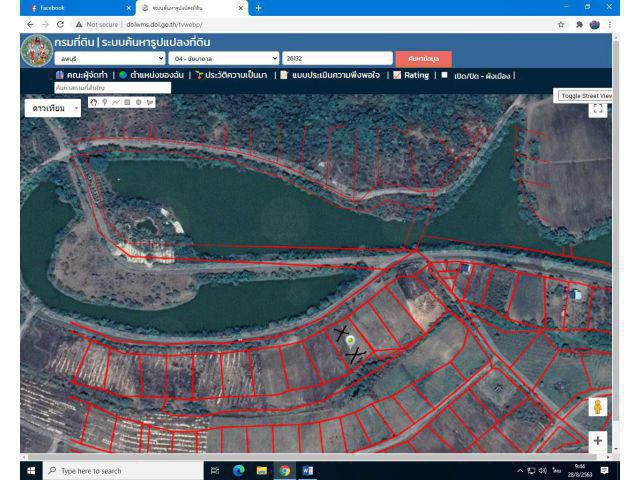The image size is (640, 480).
Task: Expand the ดาวเทียม map type dropdown
Action: point(54,108)
